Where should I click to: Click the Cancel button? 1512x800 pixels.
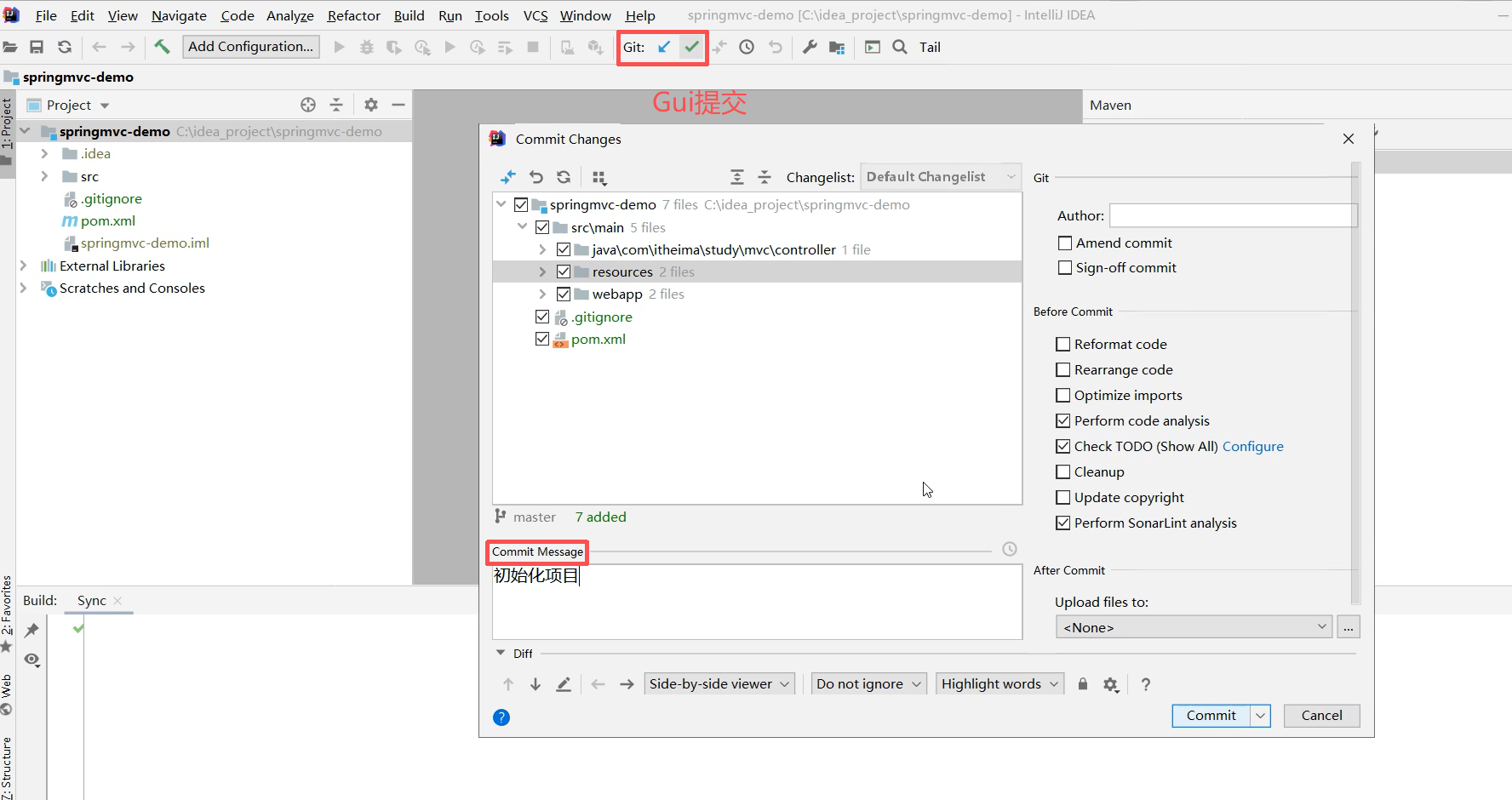(x=1321, y=716)
